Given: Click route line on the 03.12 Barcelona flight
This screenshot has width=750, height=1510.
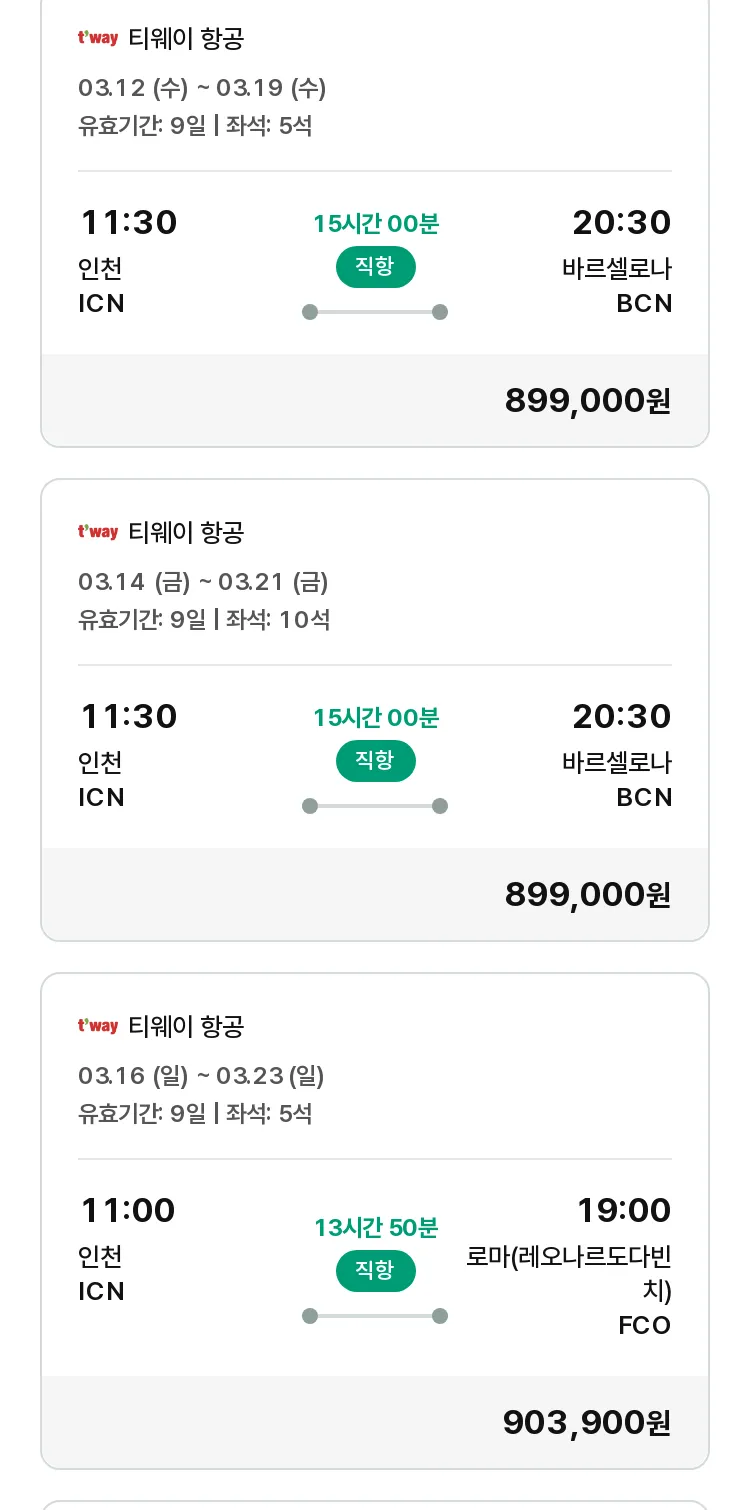Looking at the screenshot, I should 375,312.
